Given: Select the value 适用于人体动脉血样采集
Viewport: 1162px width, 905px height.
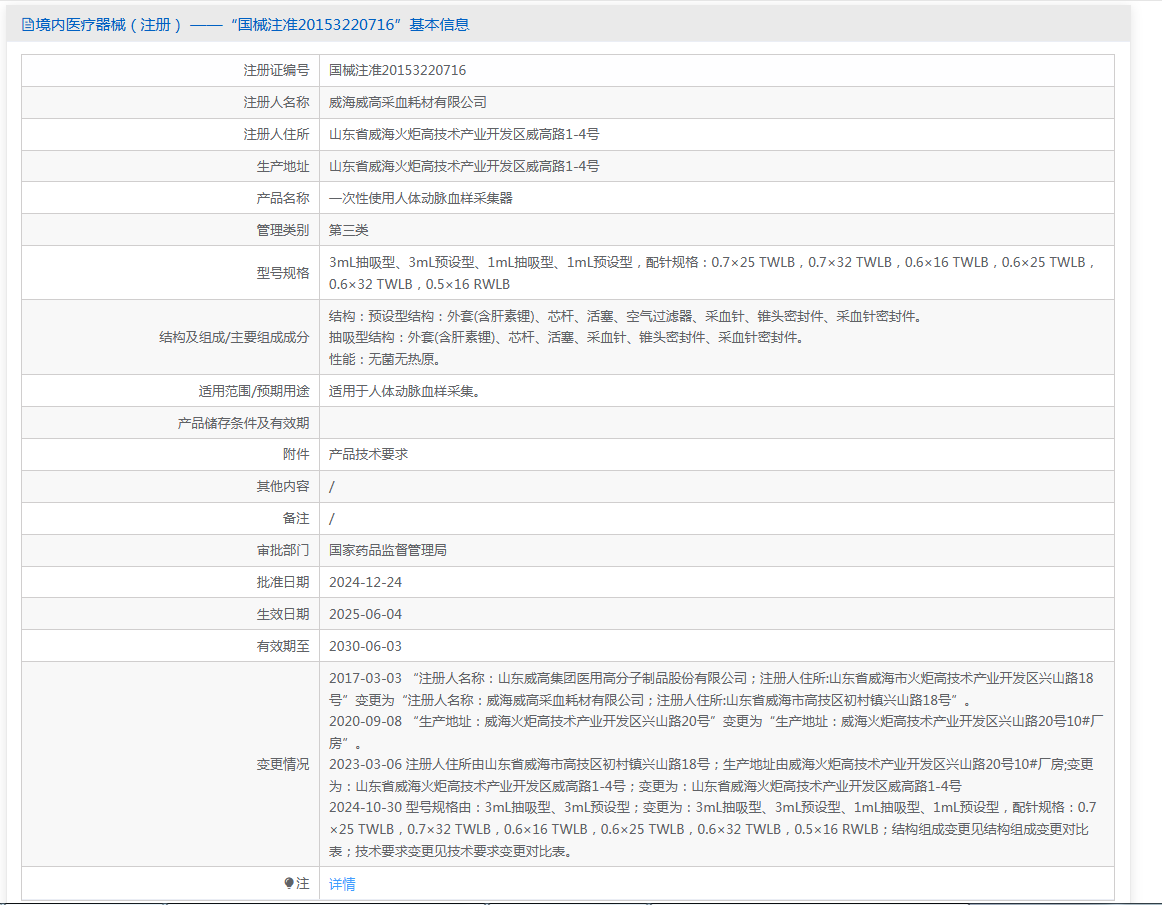Looking at the screenshot, I should click(405, 391).
